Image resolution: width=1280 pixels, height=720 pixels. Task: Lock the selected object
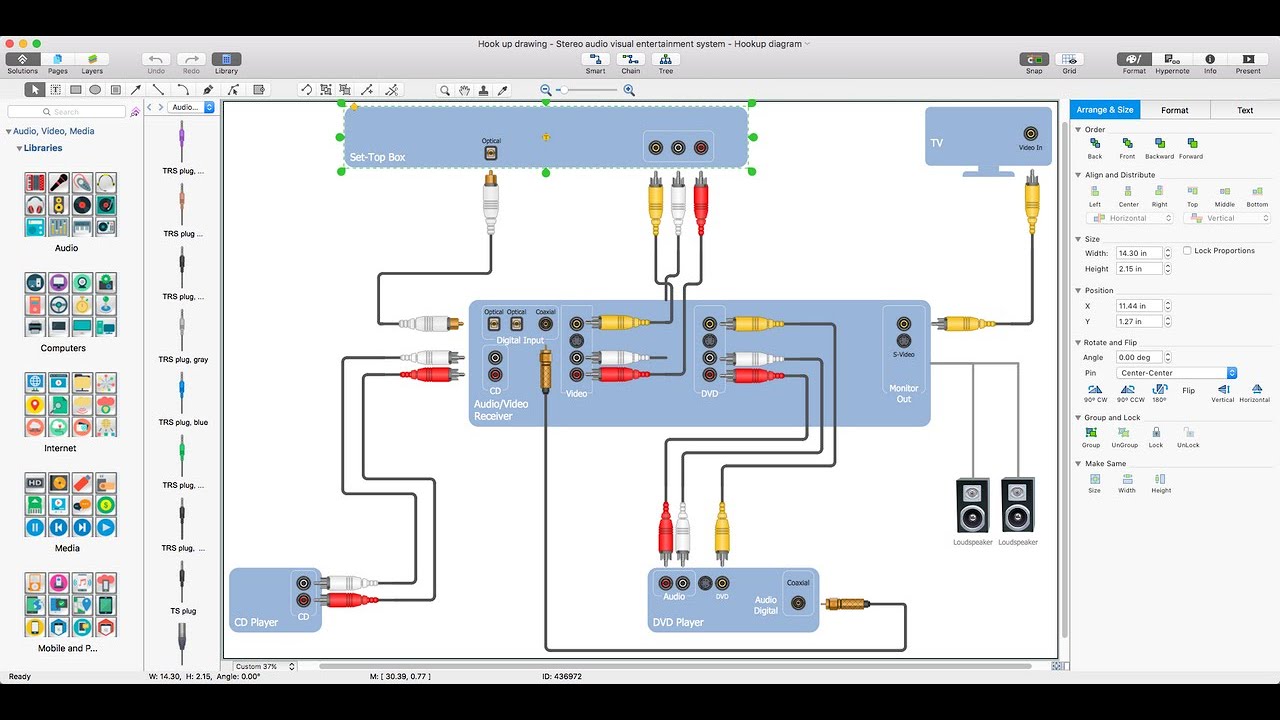[x=1156, y=437]
